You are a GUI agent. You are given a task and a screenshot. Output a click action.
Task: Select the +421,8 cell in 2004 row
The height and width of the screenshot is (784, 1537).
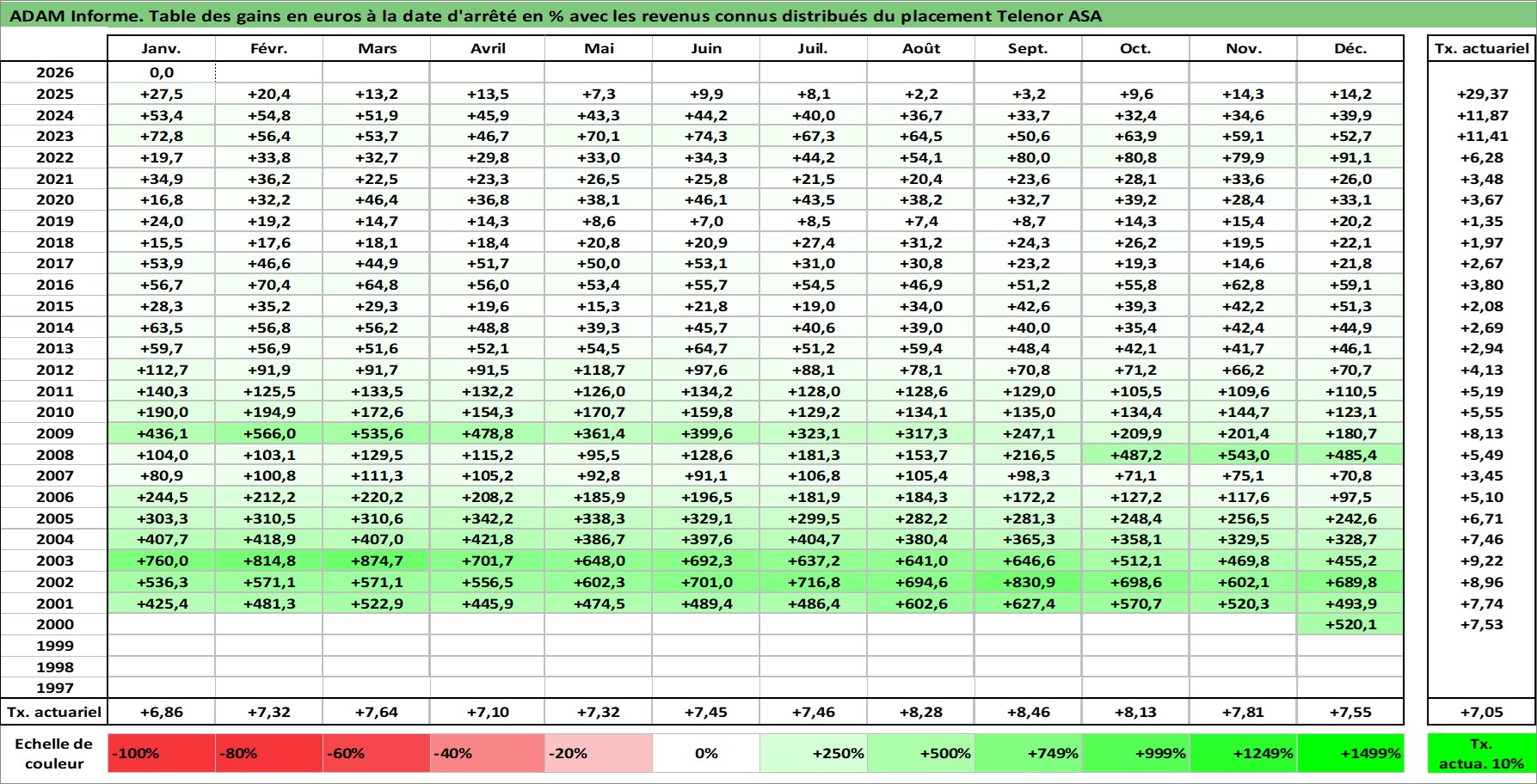point(488,540)
